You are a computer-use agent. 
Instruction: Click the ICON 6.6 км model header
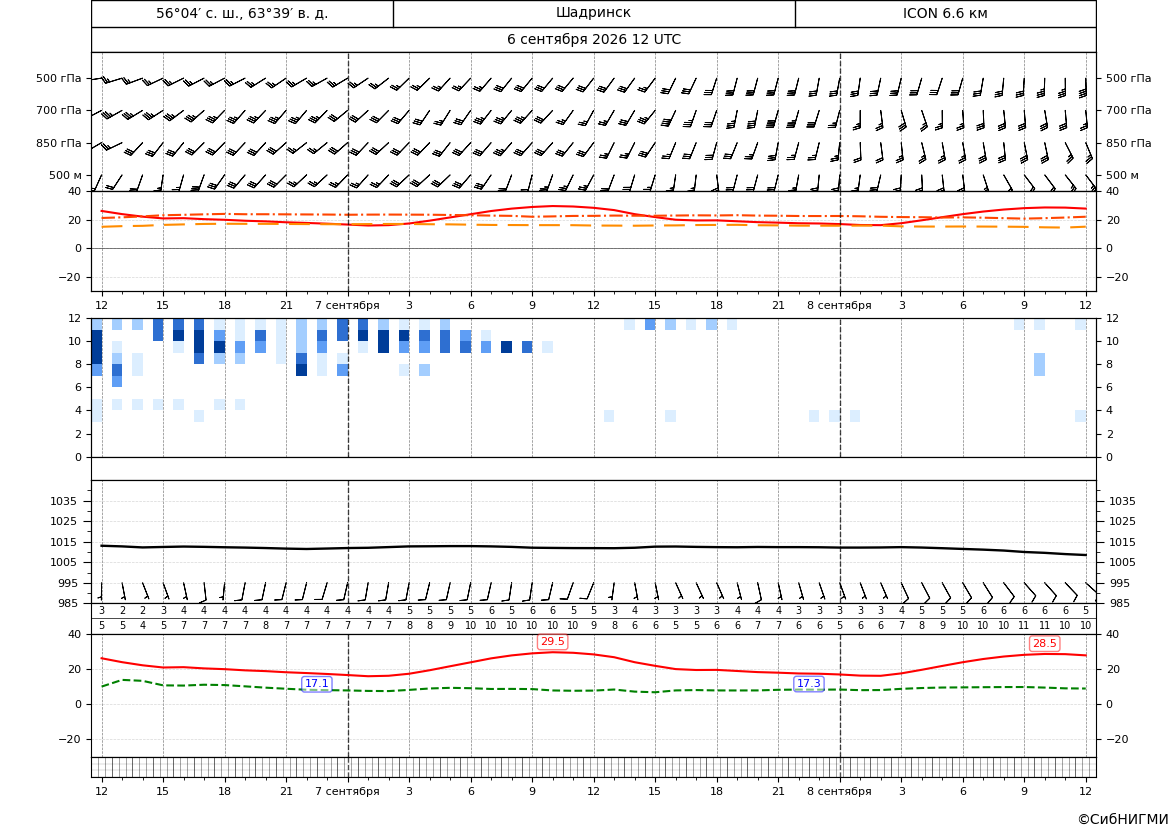click(945, 13)
